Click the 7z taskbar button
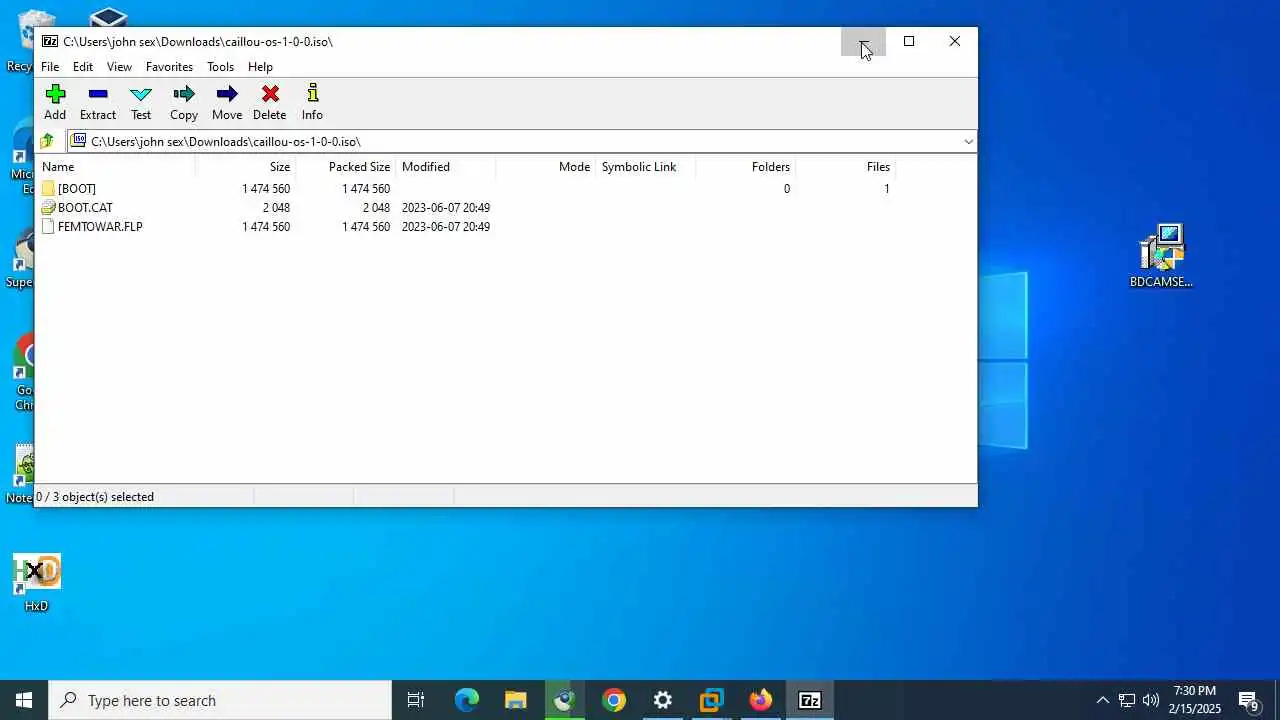Viewport: 1280px width, 720px height. click(x=810, y=700)
